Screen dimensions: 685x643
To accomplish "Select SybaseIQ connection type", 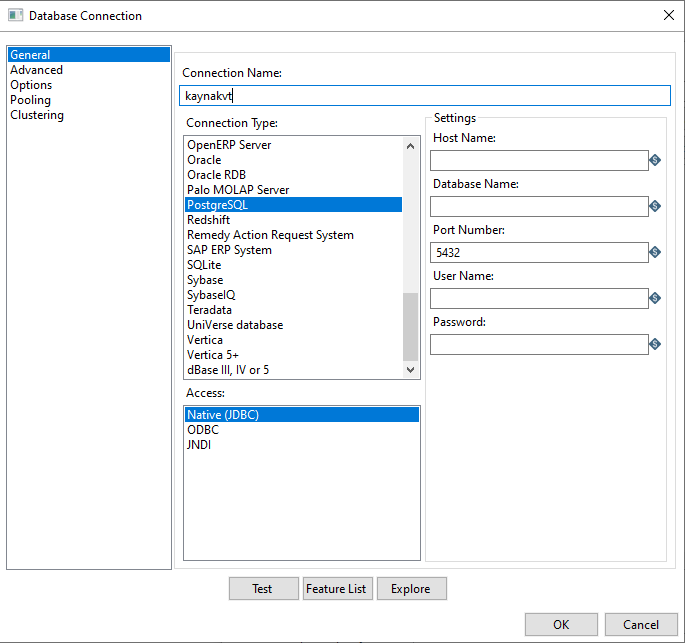I will pos(293,295).
